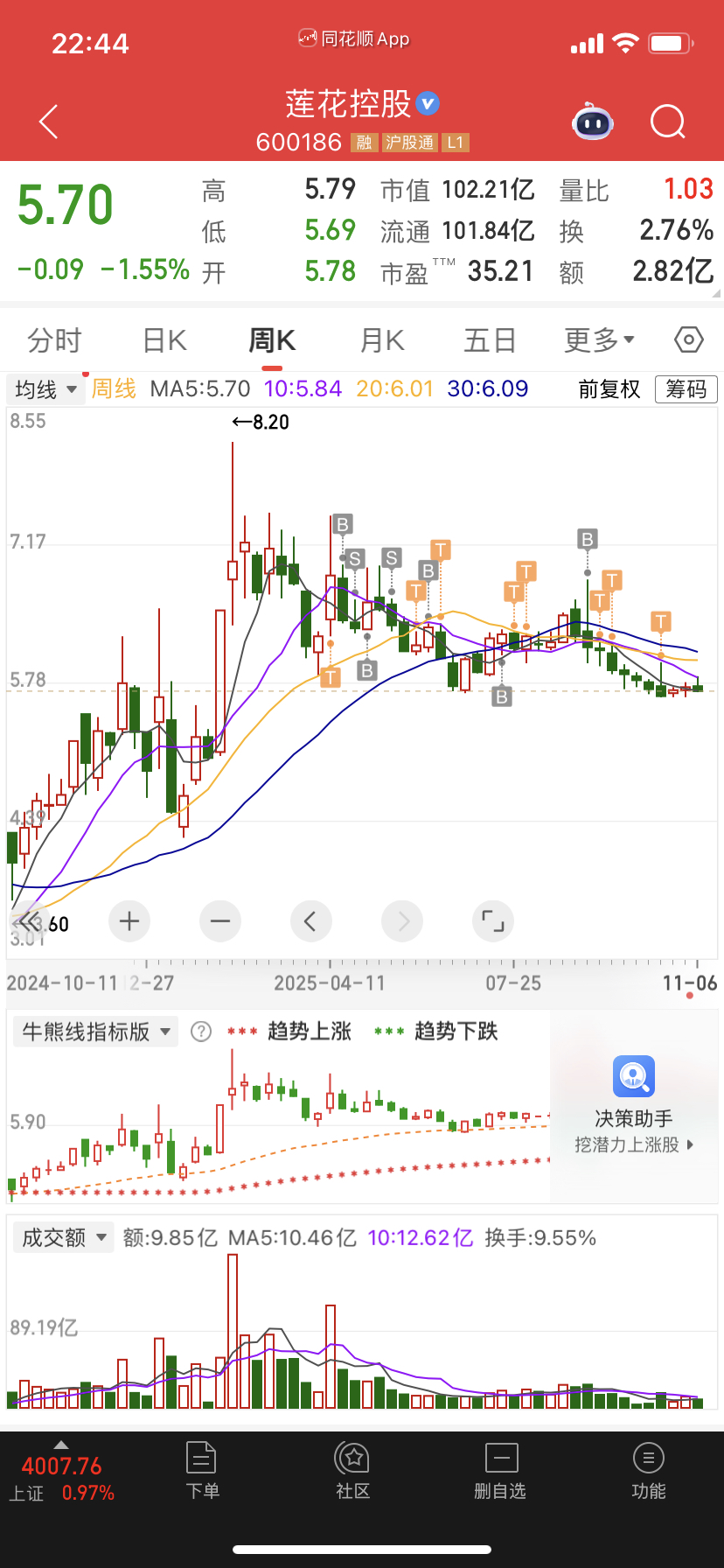Tap 换 turnover 2.76% value
This screenshot has height=1568, width=724.
677,230
